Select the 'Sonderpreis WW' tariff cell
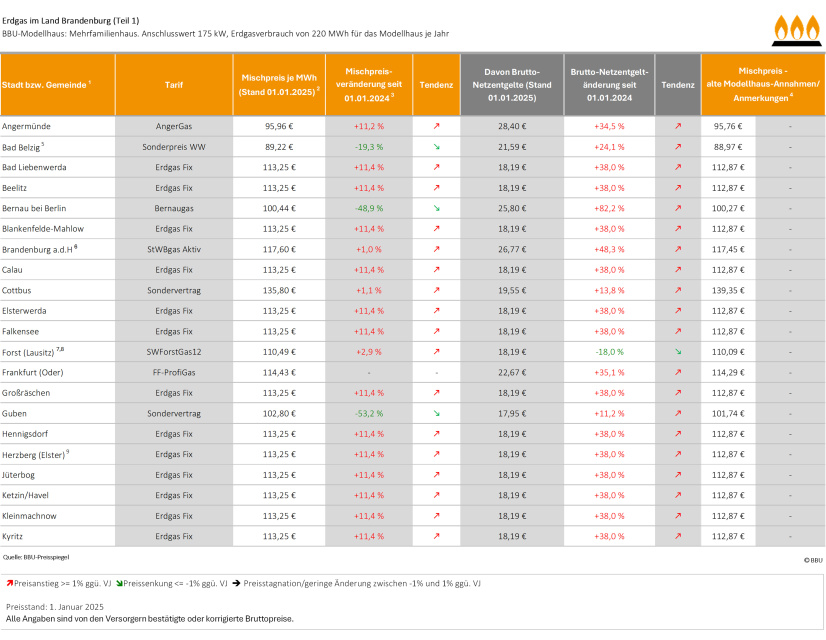This screenshot has height=640, width=826. 174,147
